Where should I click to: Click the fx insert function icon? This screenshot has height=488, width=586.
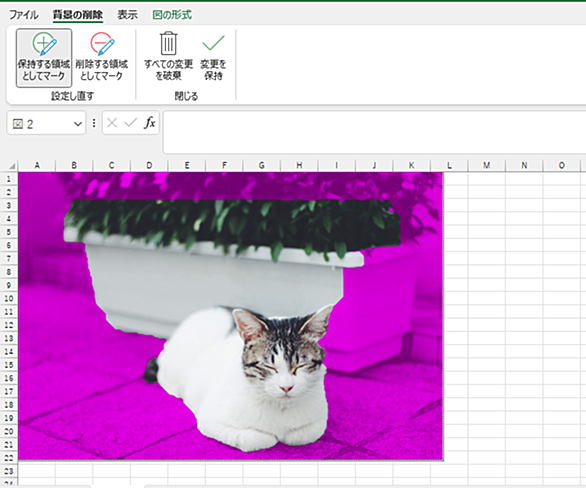(x=149, y=123)
